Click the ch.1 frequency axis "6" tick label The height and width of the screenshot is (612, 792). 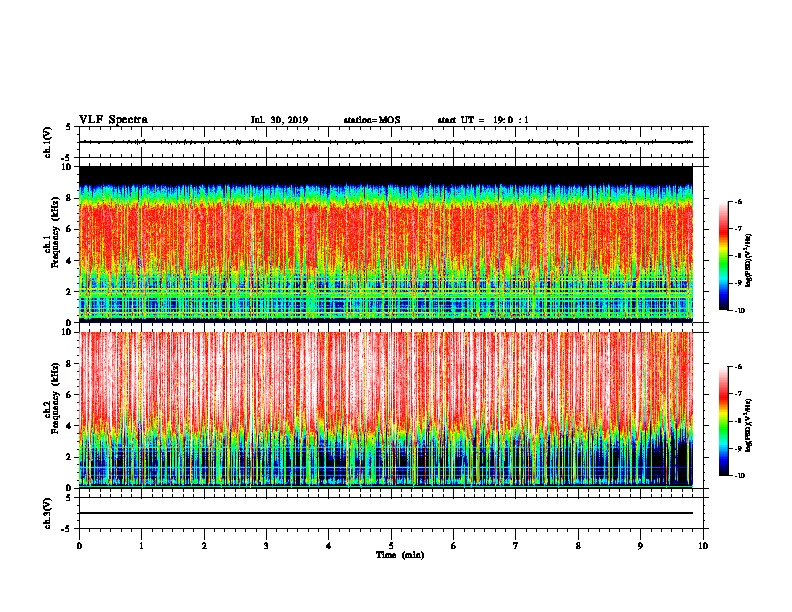(69, 229)
